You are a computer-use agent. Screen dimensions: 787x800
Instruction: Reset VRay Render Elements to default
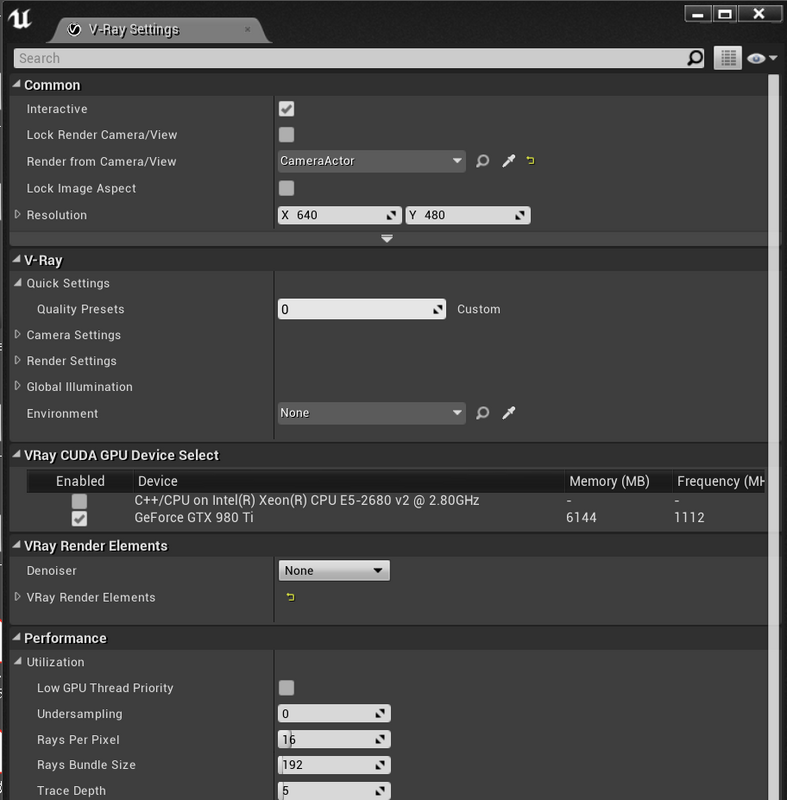coord(290,597)
